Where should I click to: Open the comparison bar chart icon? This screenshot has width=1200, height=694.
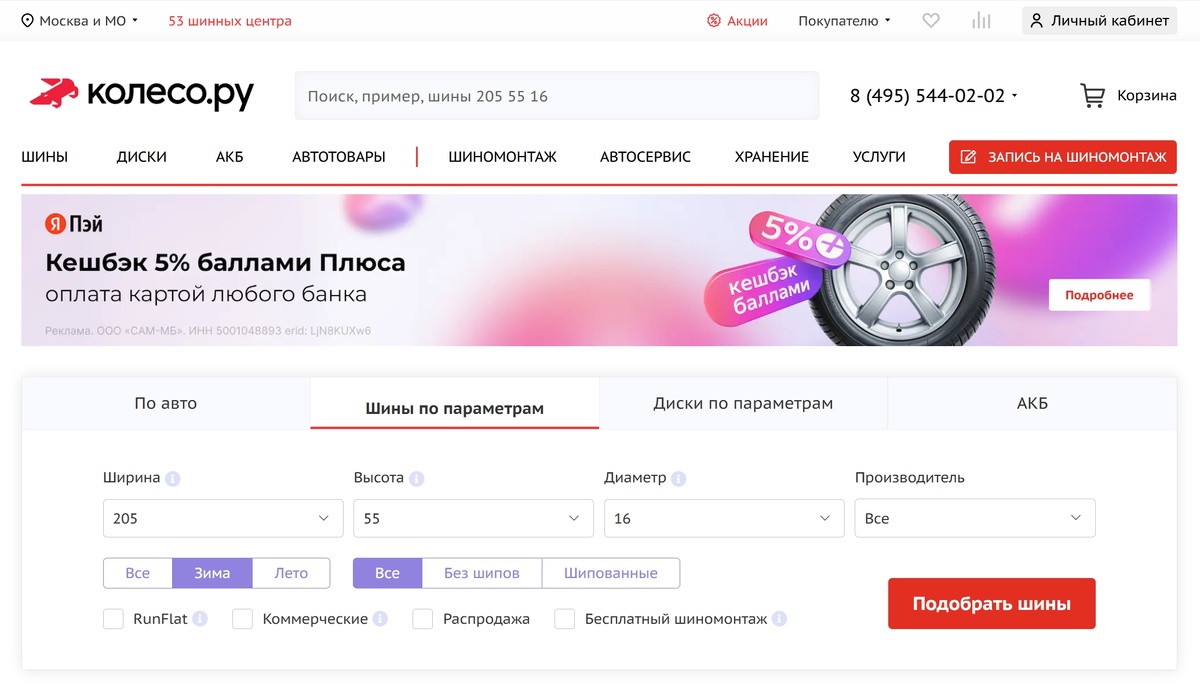[981, 20]
